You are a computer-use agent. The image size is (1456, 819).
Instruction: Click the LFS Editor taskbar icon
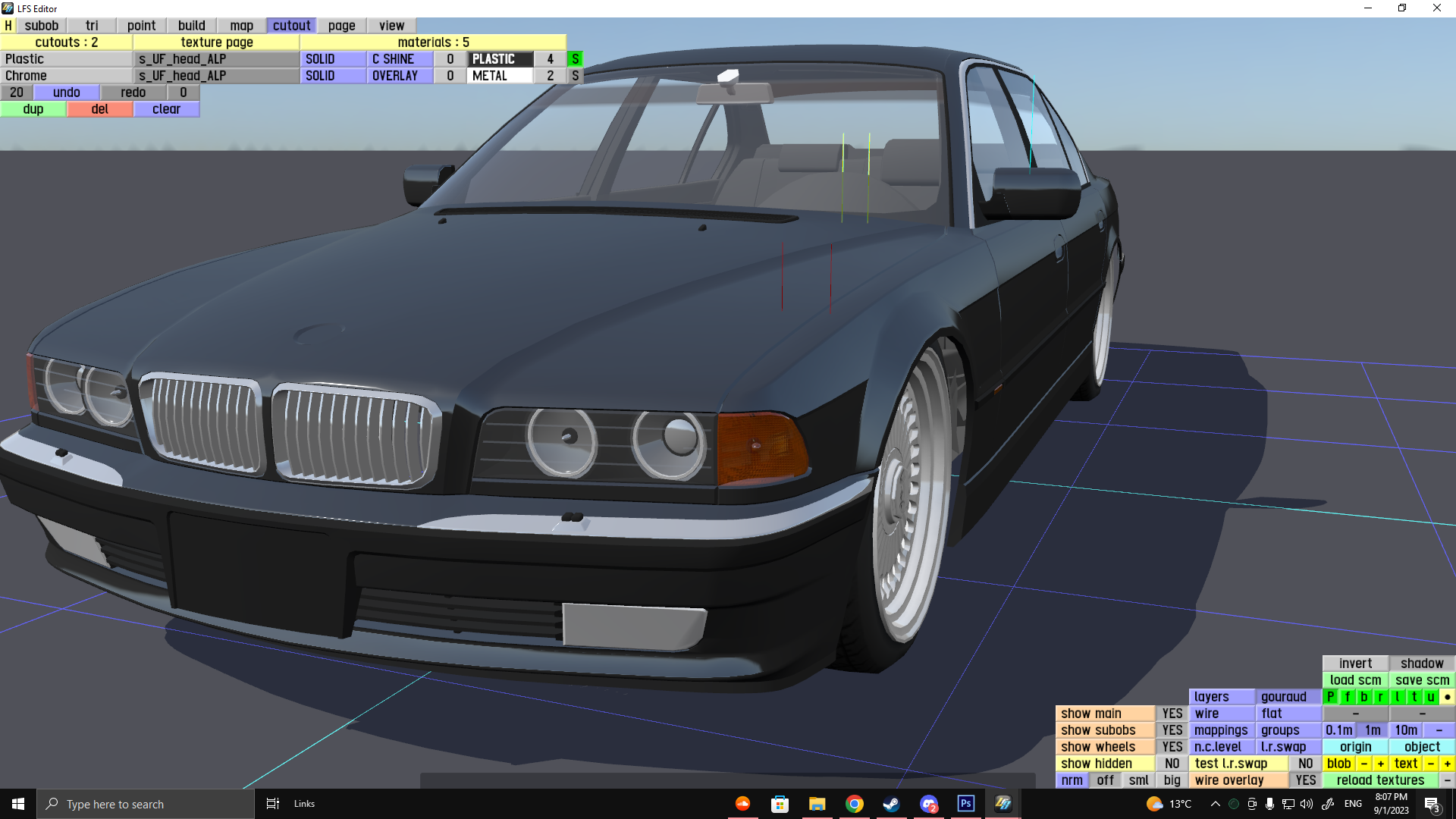coord(1003,804)
